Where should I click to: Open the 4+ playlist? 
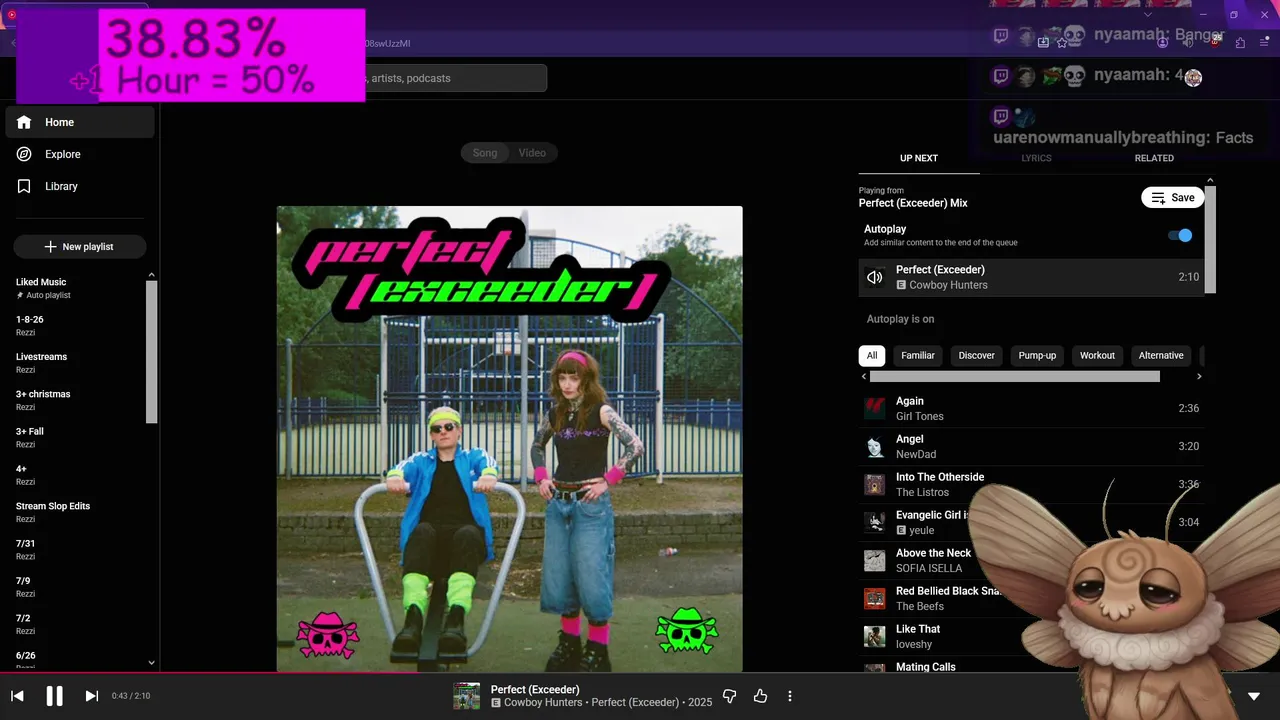pos(78,475)
